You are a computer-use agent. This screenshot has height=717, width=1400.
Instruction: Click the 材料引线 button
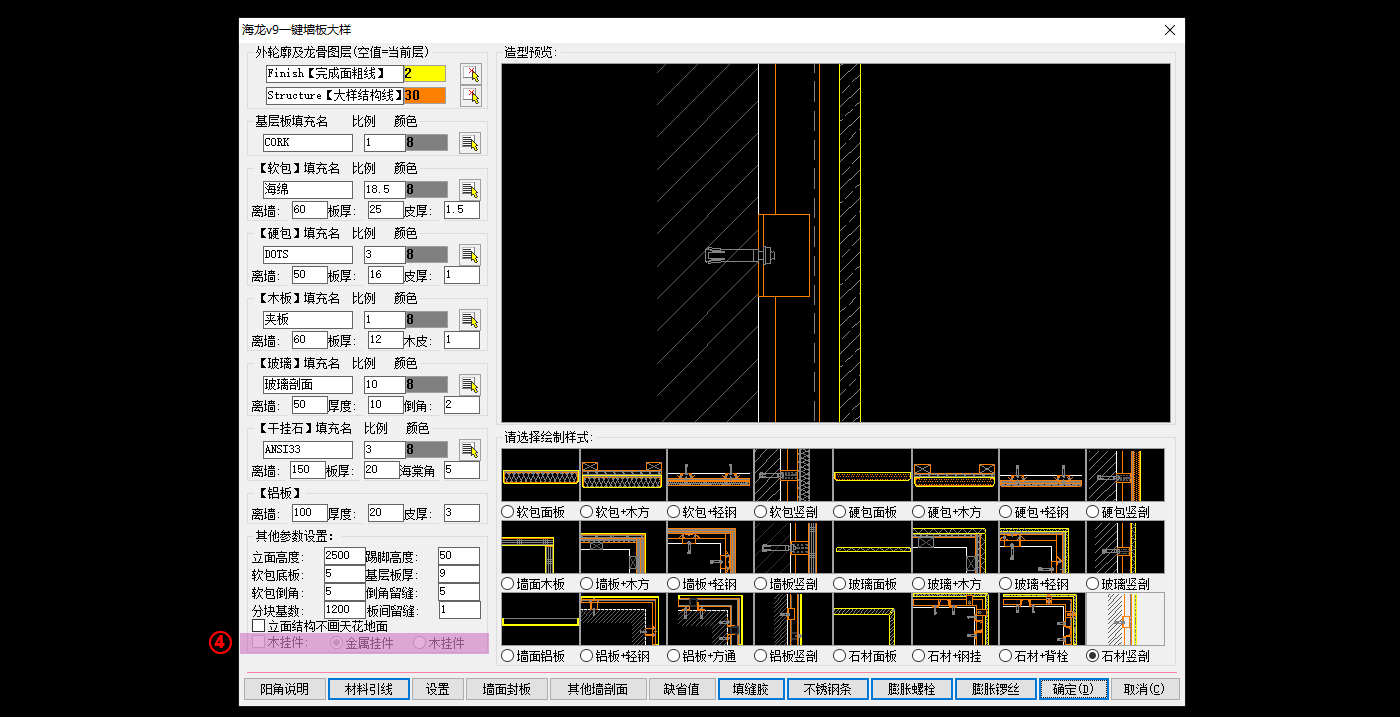click(368, 689)
